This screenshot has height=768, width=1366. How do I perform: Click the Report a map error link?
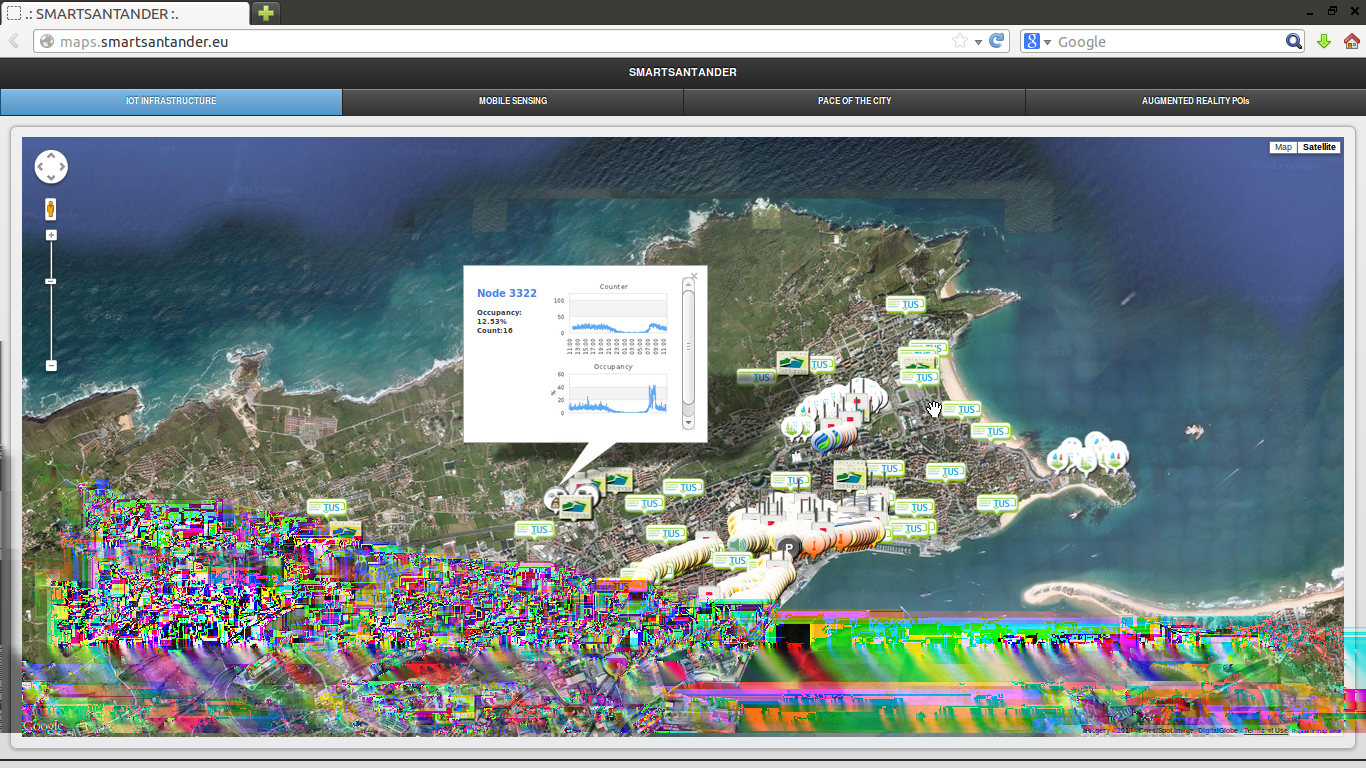(1316, 731)
